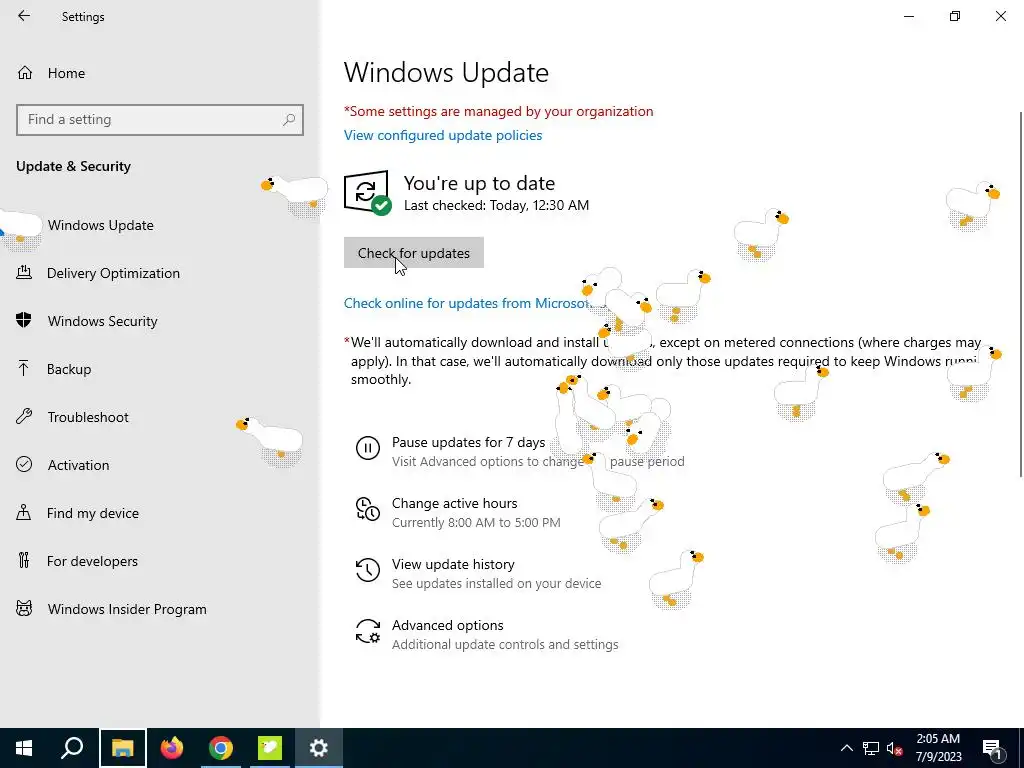The image size is (1024, 768).
Task: Open Change active hours
Action: [455, 504]
